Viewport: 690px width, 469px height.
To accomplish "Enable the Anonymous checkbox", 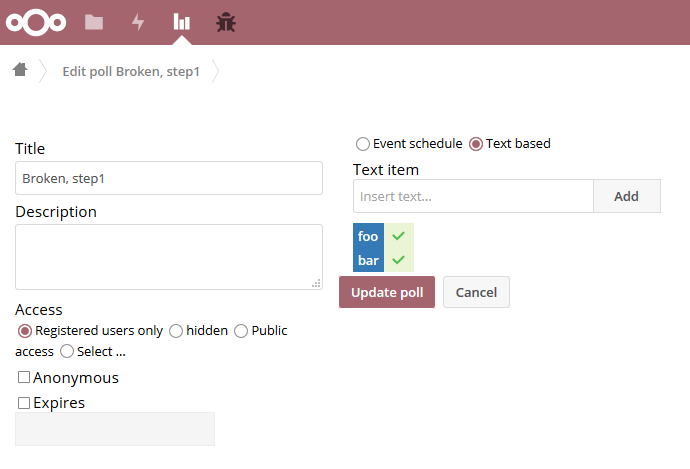I will pos(24,377).
